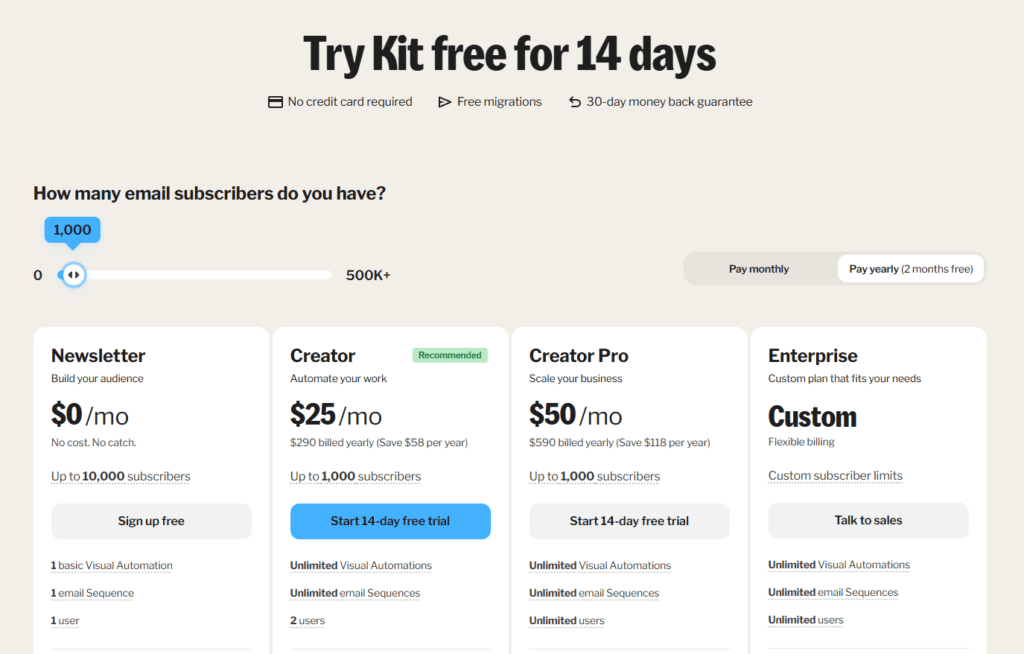
Task: Click Enterprise 'Custom subscriber limits' link
Action: [835, 476]
